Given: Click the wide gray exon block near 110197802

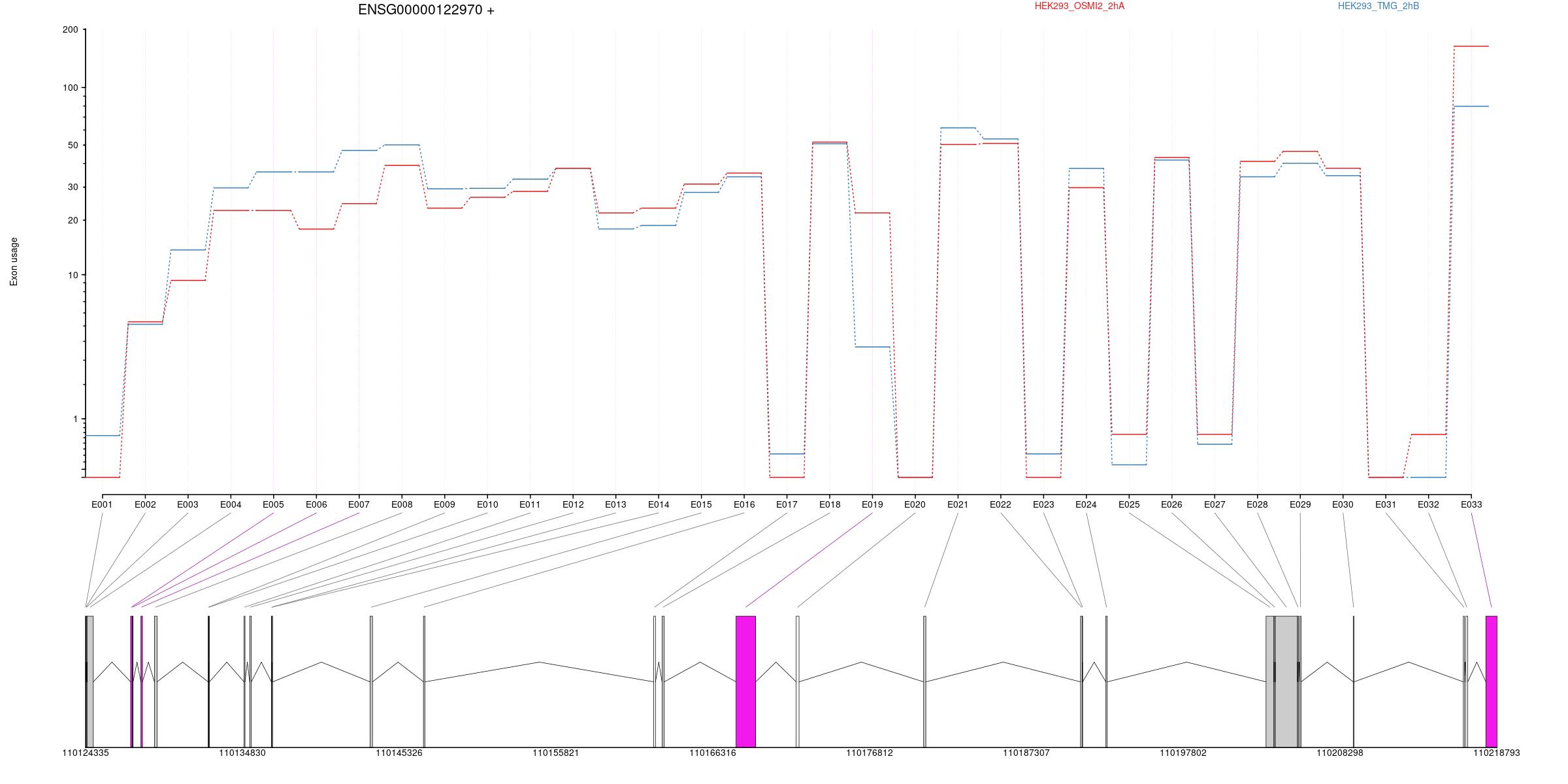Looking at the screenshot, I should click(1286, 681).
